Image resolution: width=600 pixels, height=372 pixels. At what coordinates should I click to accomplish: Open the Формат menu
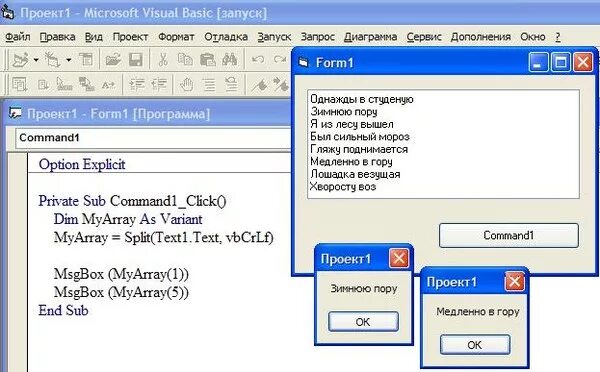click(x=176, y=37)
